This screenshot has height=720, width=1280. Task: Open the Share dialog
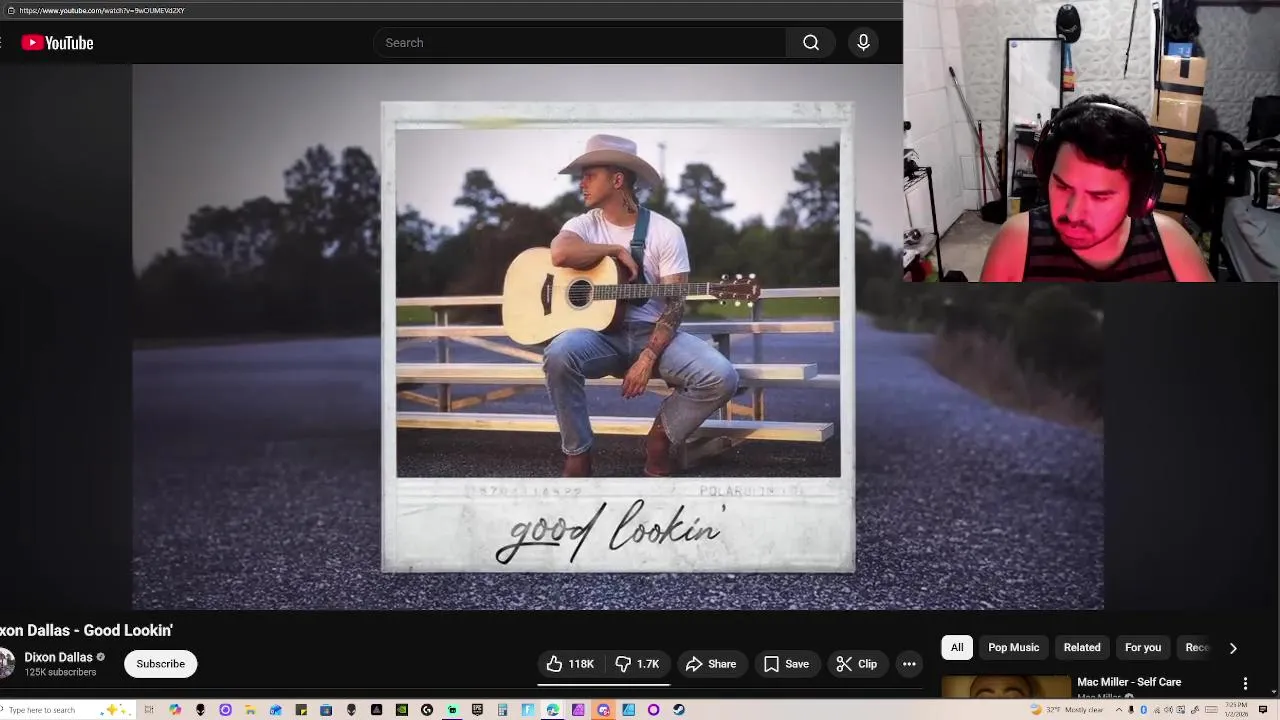[711, 664]
